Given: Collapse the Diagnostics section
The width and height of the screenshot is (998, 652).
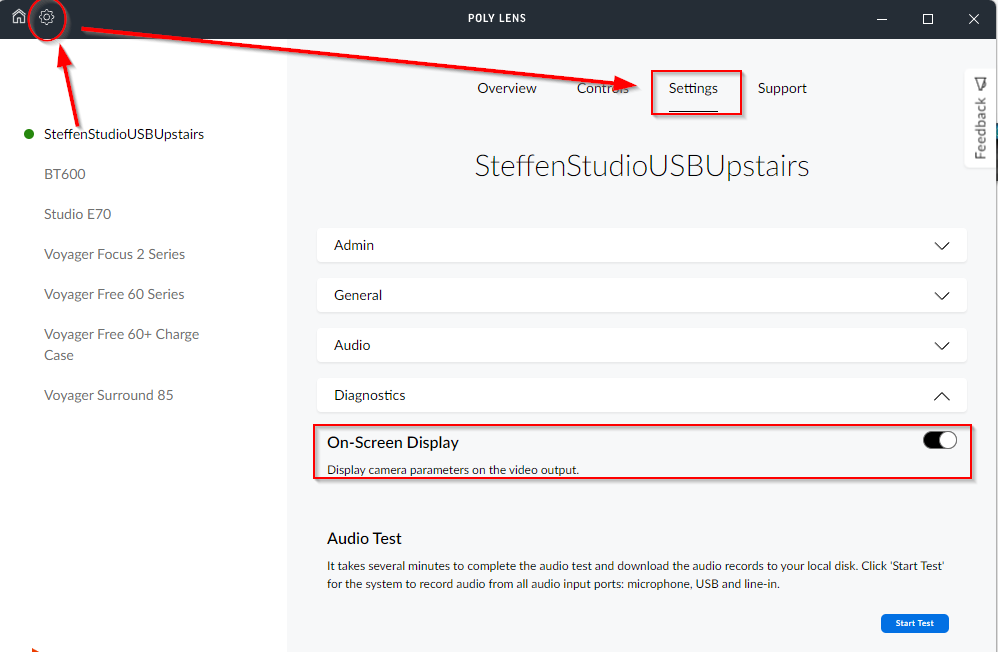Looking at the screenshot, I should [641, 395].
